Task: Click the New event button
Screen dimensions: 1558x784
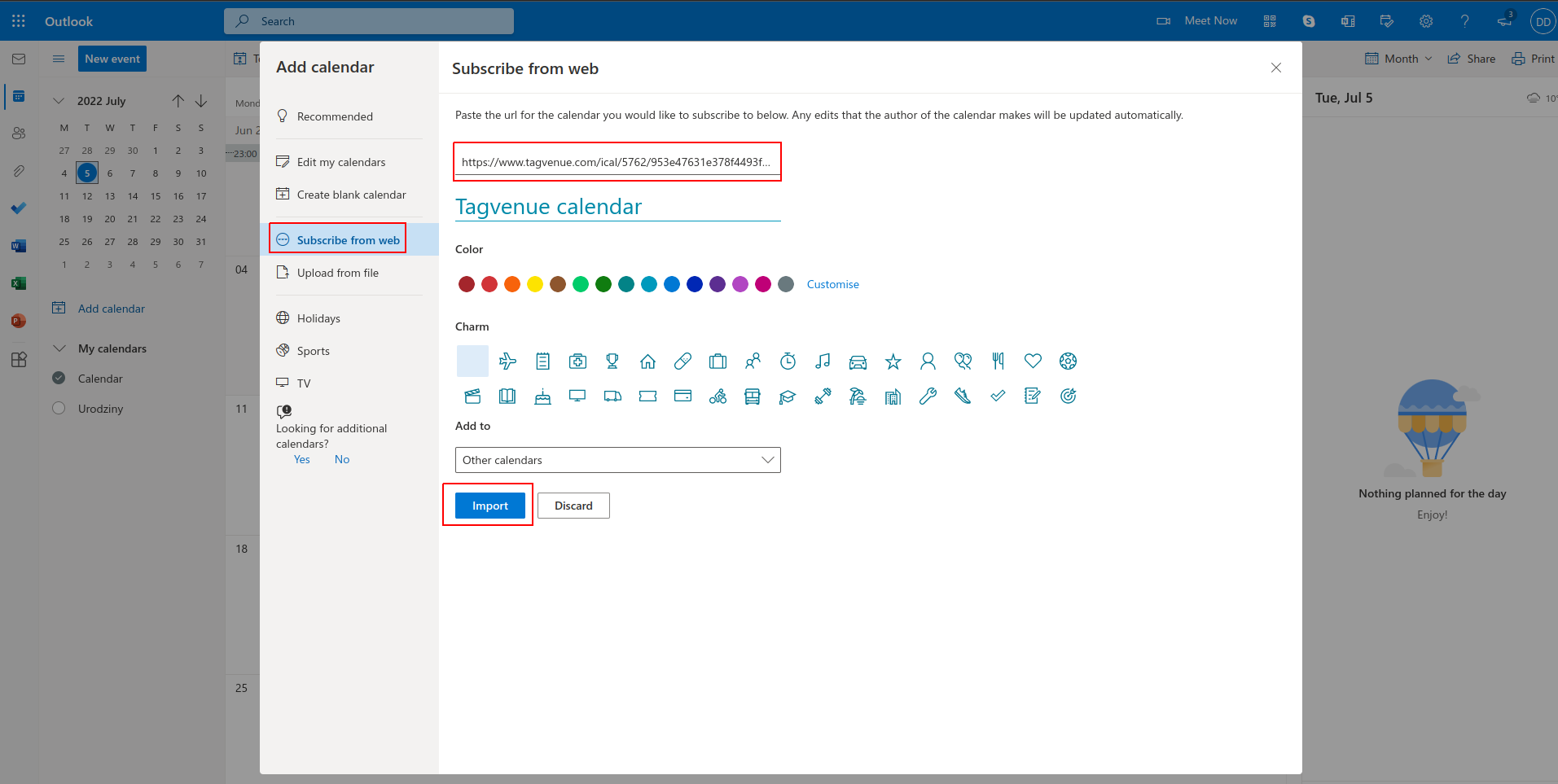Action: (x=112, y=59)
